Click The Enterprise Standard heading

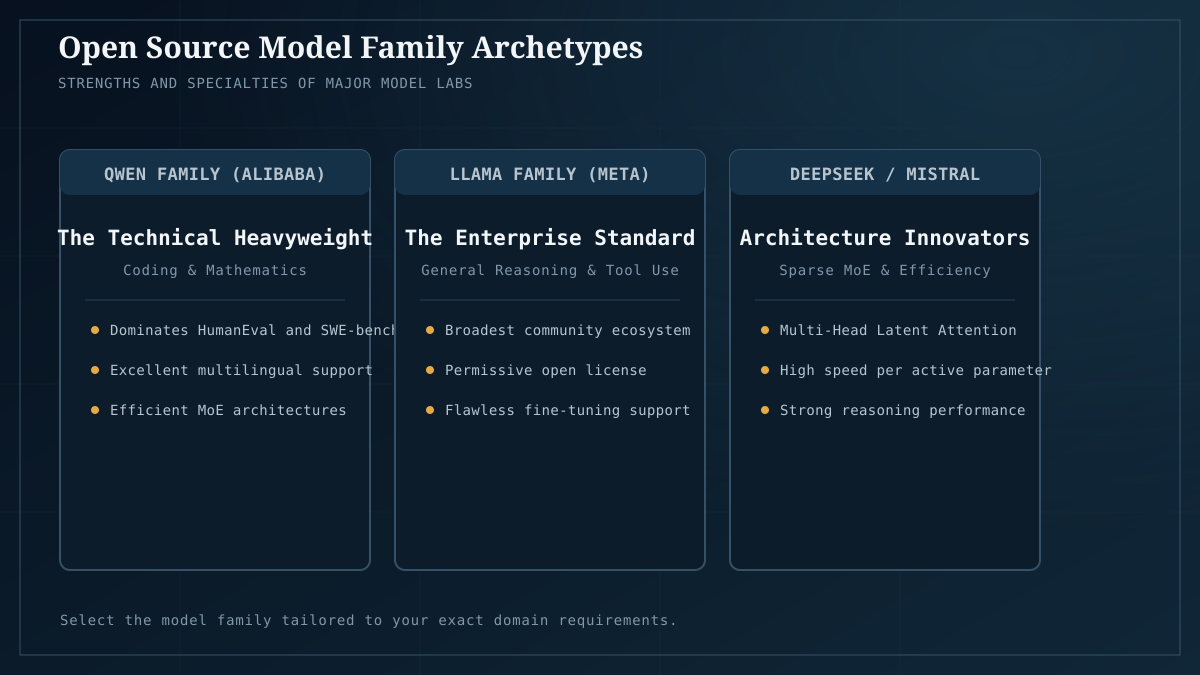coord(550,238)
